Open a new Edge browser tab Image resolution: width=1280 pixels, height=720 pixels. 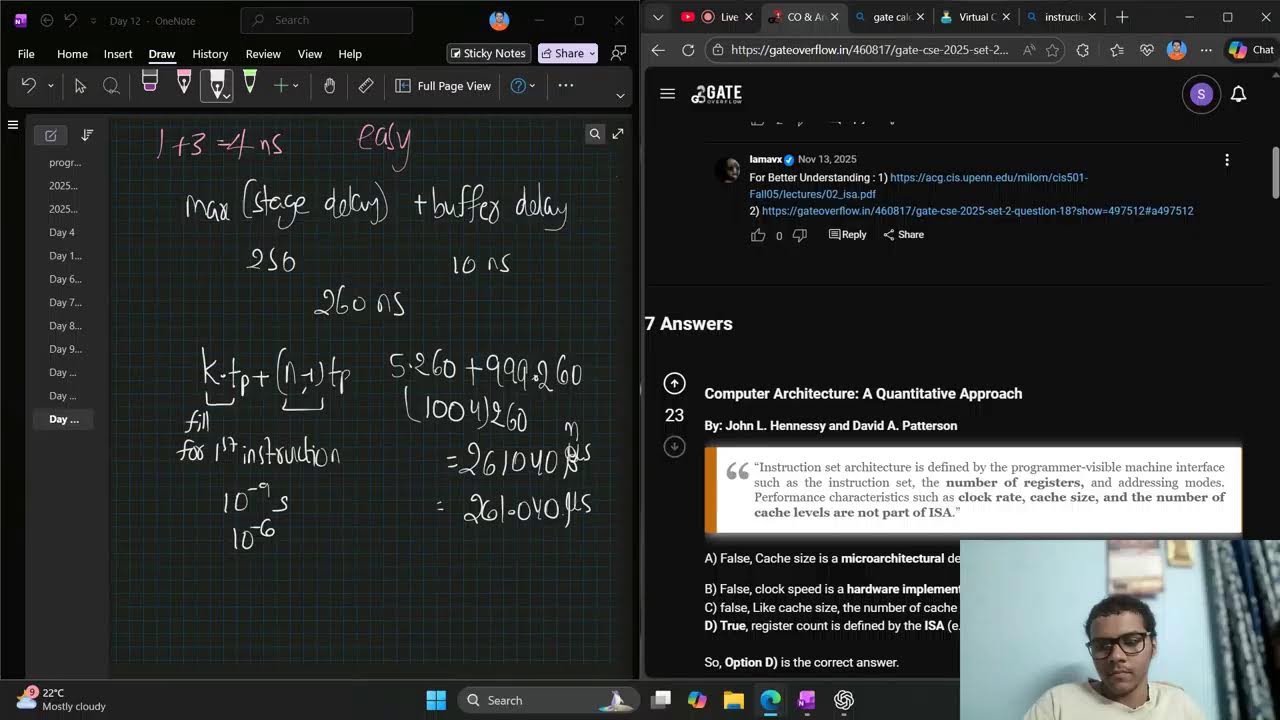point(1122,17)
